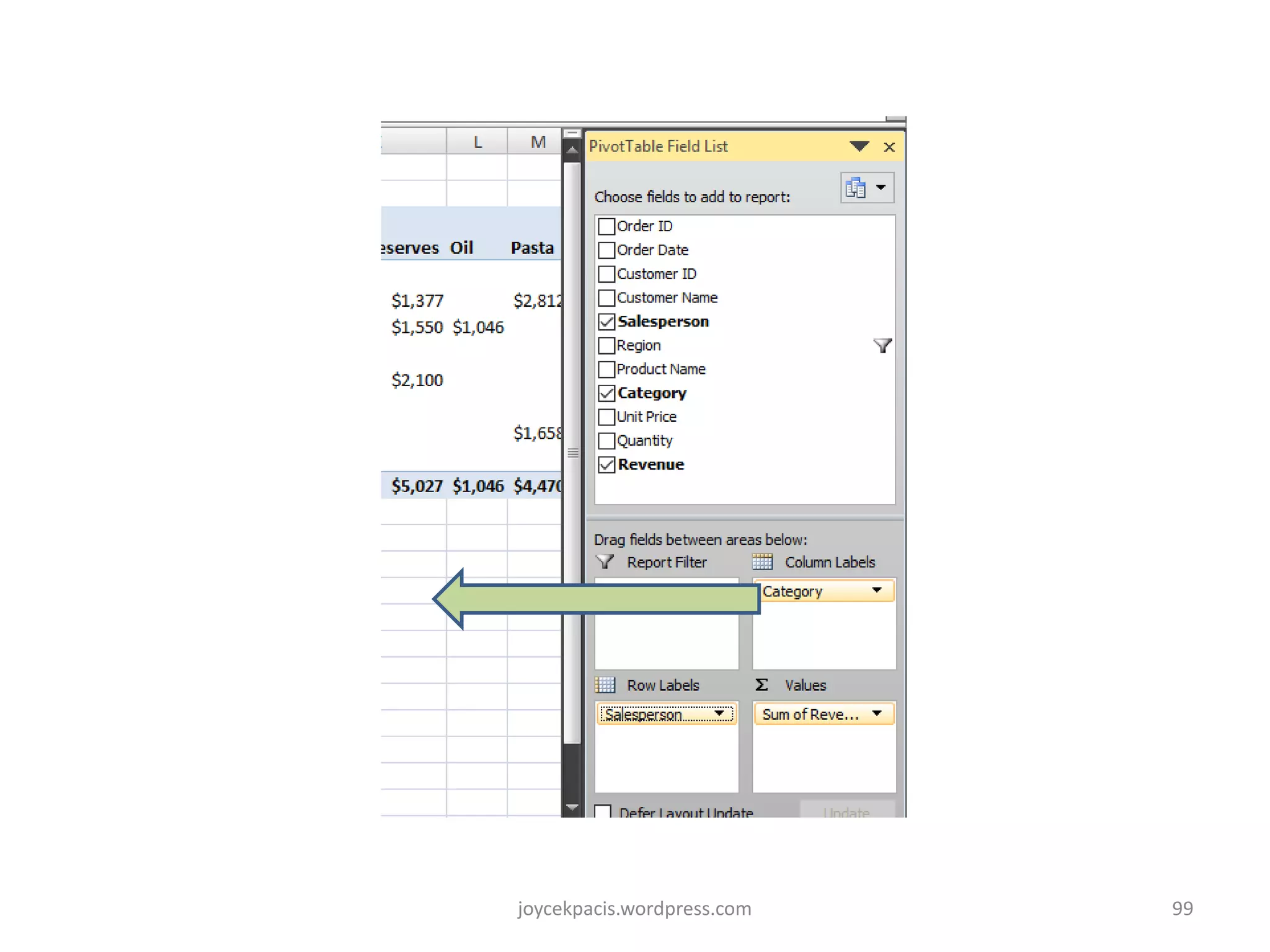This screenshot has height=952, width=1270.
Task: Click the Column Labels grid icon
Action: click(x=762, y=562)
